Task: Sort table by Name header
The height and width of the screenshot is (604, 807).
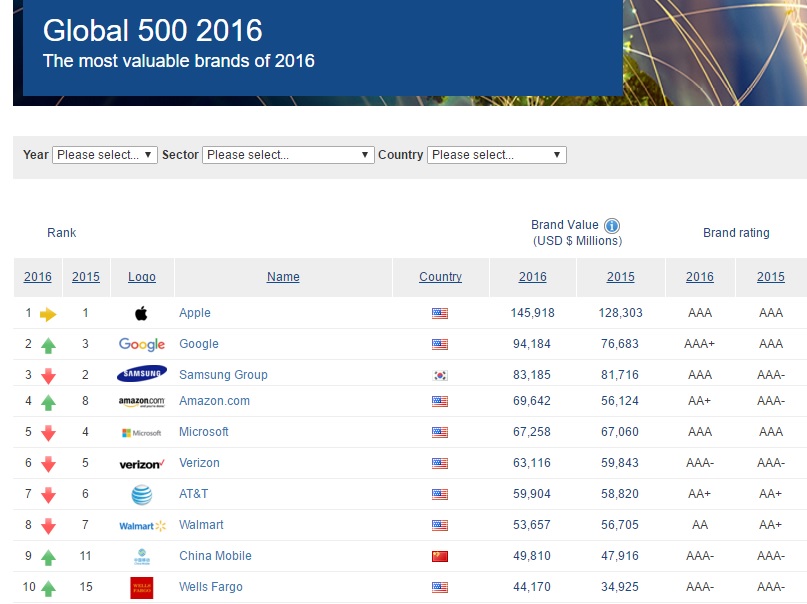Action: coord(283,277)
